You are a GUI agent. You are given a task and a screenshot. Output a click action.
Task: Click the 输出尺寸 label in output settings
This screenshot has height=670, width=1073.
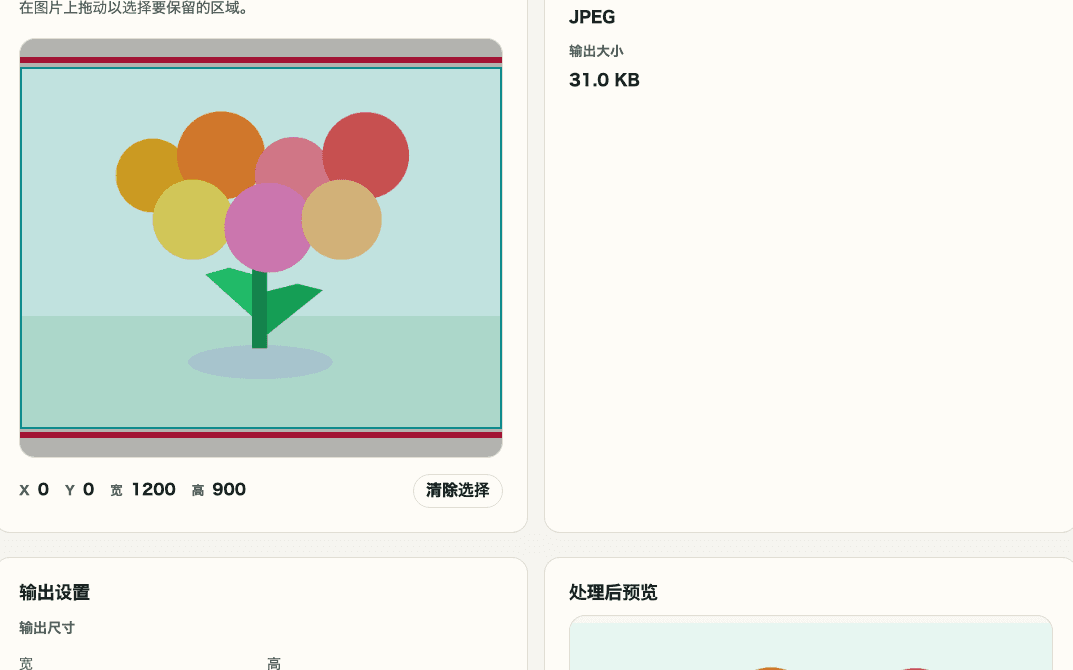point(46,628)
